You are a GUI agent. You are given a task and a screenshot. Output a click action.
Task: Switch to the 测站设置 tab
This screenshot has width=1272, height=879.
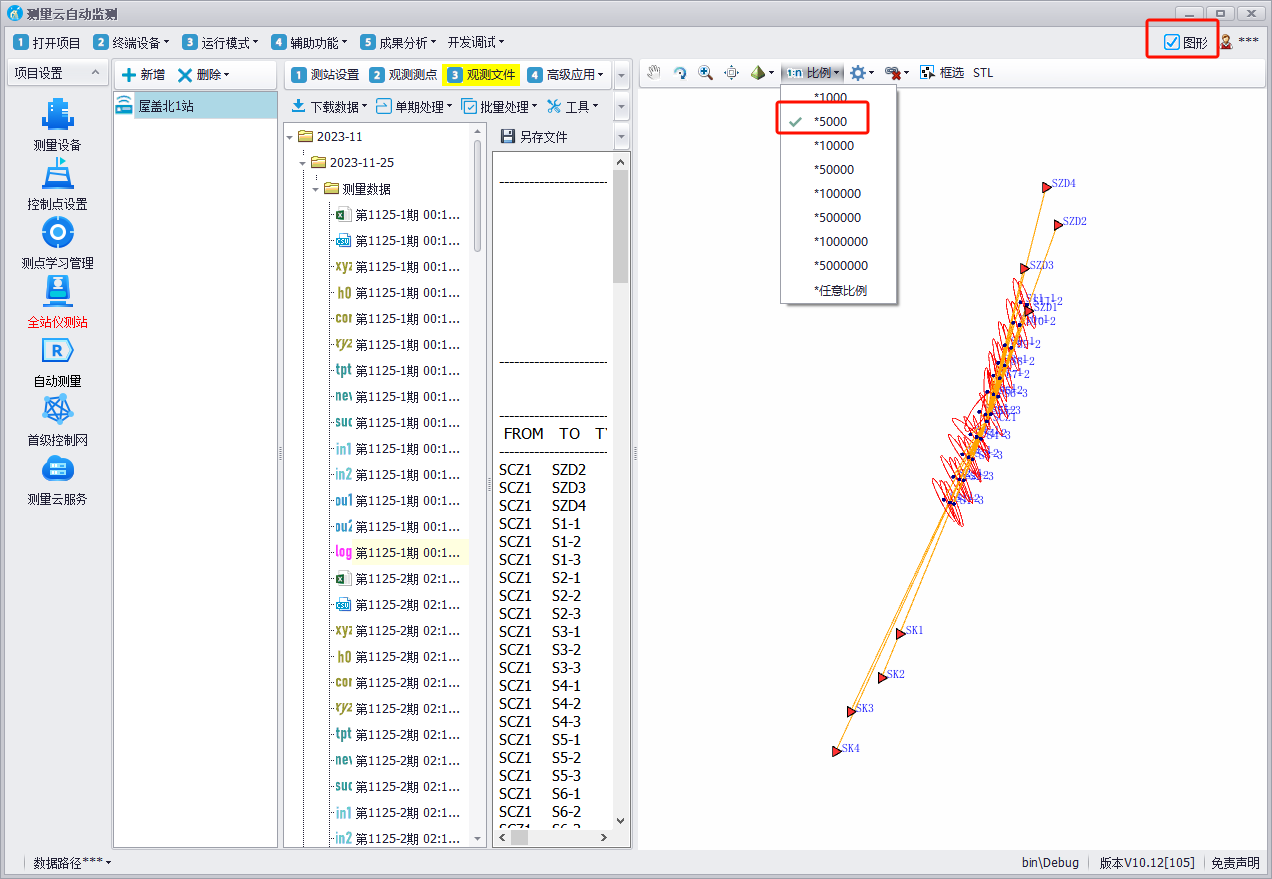325,75
